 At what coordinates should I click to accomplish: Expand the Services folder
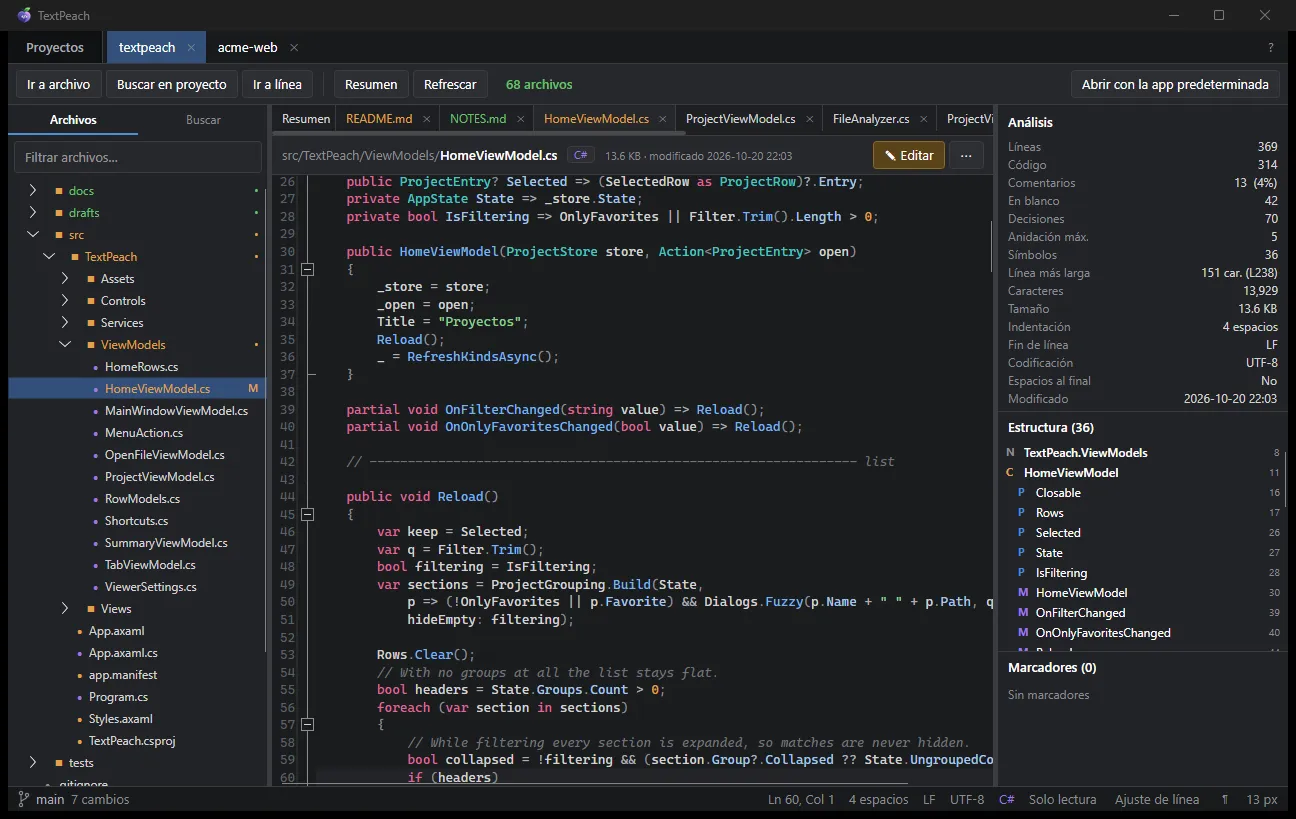click(x=65, y=322)
